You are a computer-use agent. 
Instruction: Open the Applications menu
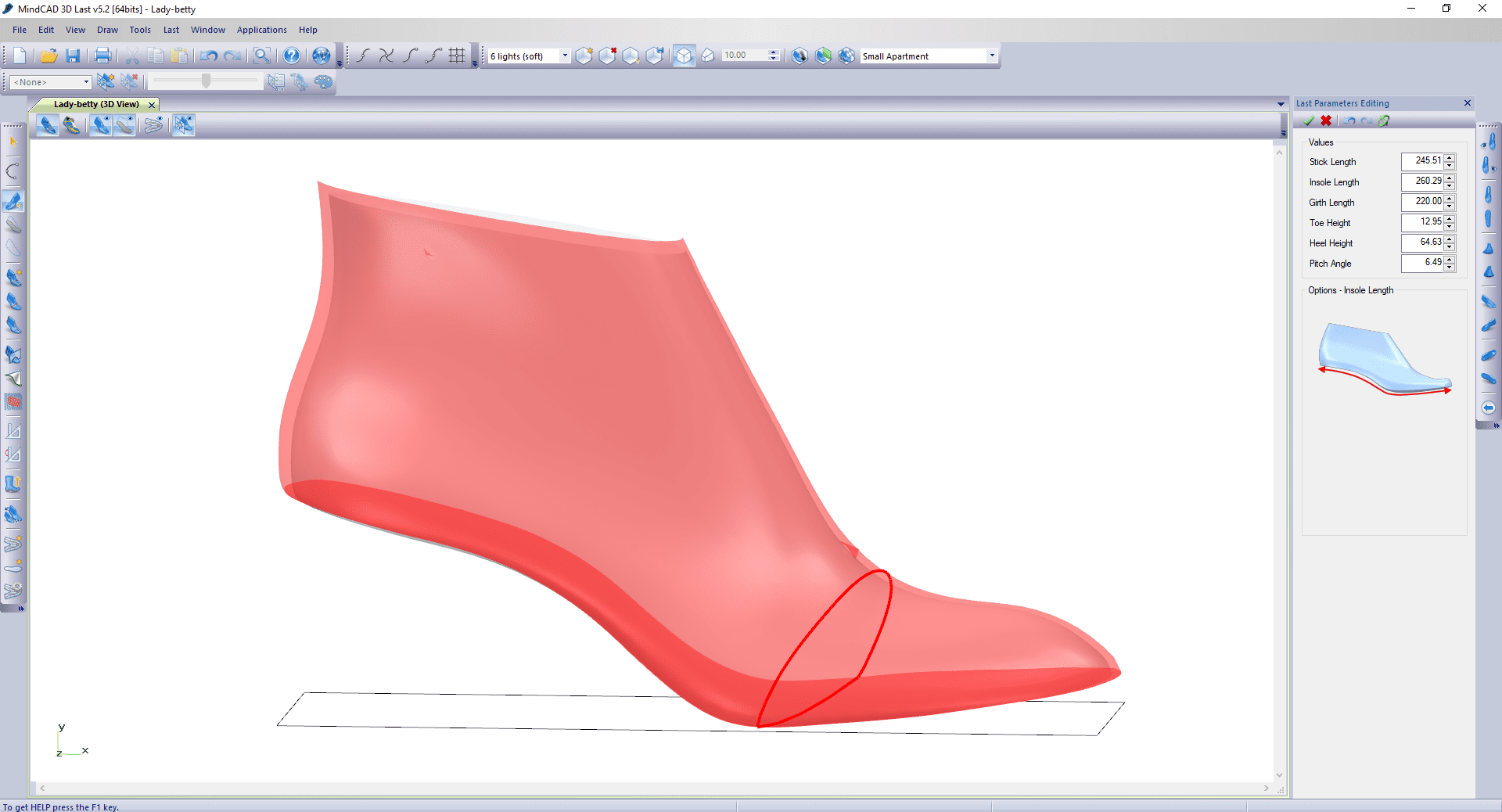point(261,30)
